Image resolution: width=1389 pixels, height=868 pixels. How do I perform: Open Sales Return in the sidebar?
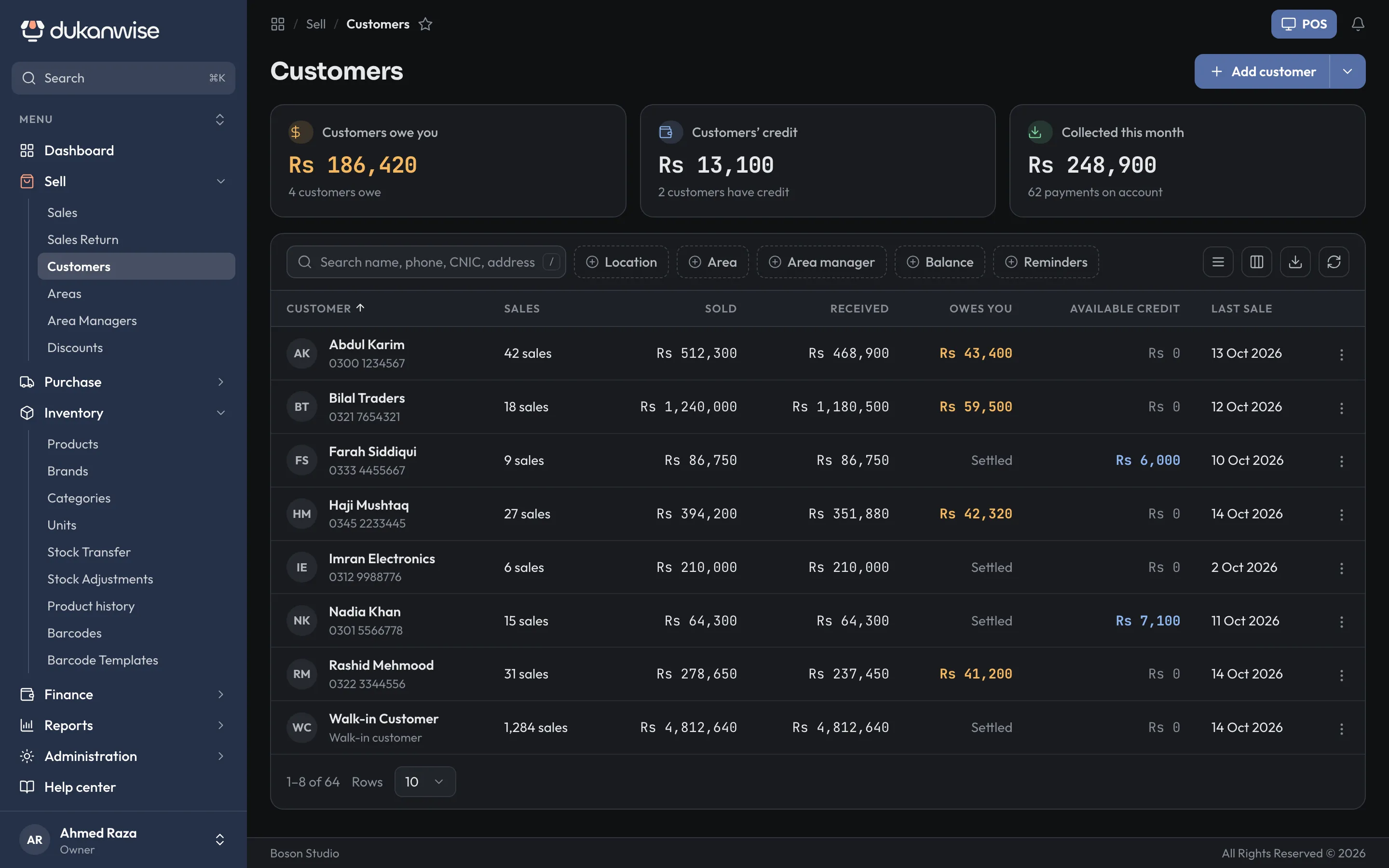tap(136, 239)
